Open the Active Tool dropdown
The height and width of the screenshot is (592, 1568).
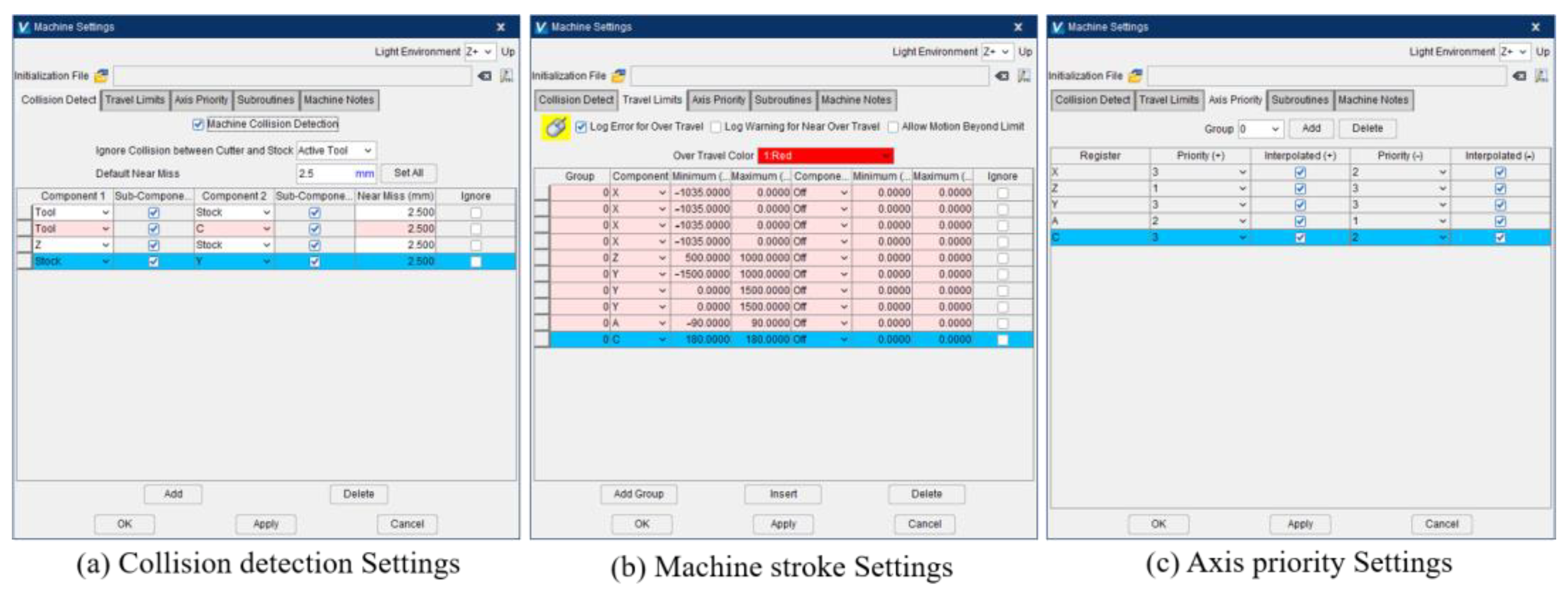pyautogui.click(x=336, y=150)
